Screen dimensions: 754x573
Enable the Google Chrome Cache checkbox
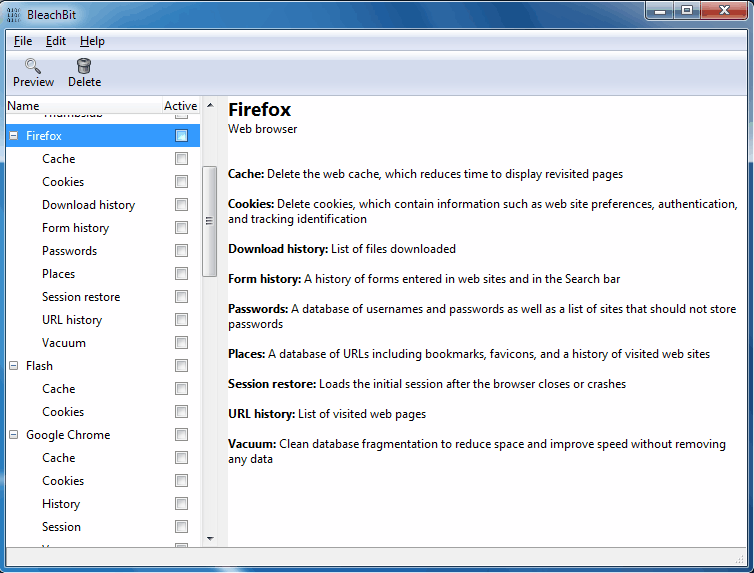[181, 458]
